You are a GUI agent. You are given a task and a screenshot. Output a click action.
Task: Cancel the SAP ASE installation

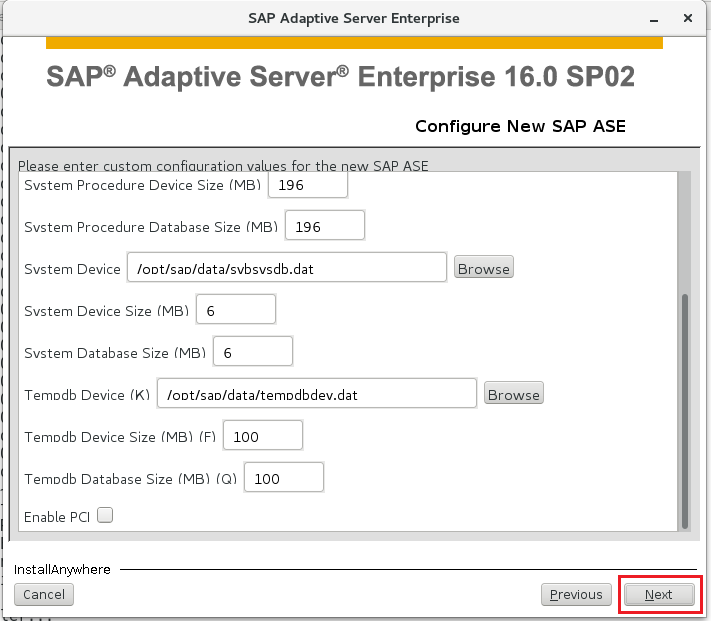pyautogui.click(x=44, y=594)
